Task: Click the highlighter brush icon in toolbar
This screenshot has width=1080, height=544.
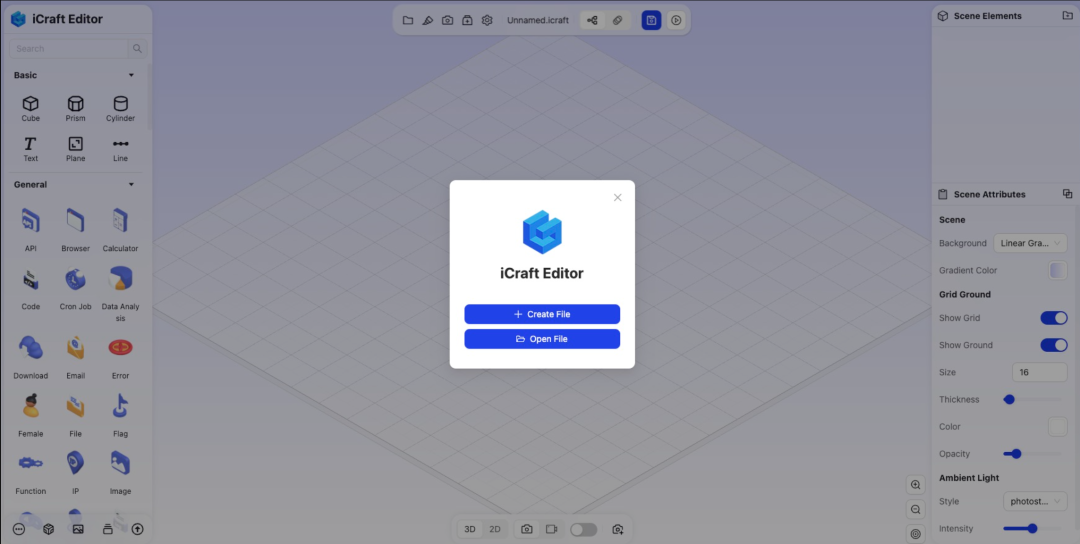Action: point(428,21)
